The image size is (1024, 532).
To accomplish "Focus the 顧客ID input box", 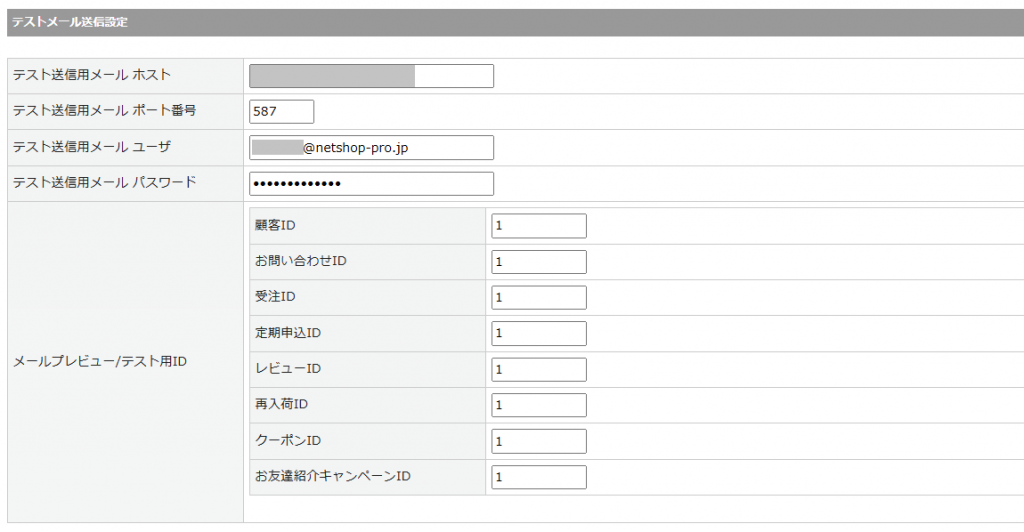I will [x=538, y=226].
